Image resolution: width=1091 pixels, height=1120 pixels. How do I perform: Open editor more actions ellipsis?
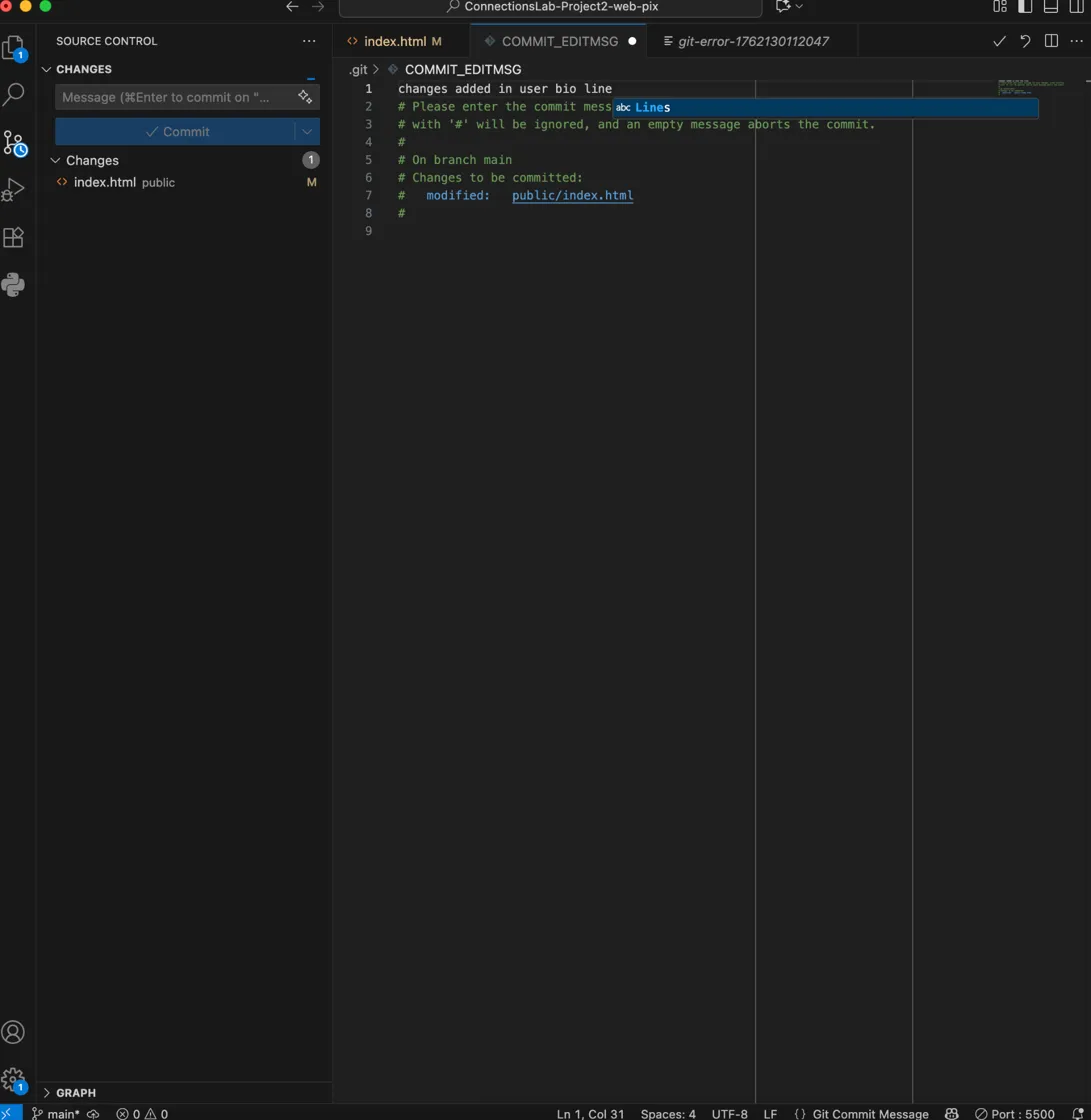[x=1077, y=41]
